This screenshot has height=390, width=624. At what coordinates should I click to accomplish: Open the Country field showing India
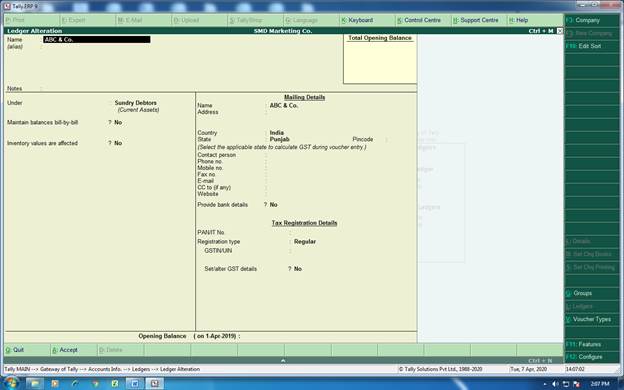pos(277,133)
